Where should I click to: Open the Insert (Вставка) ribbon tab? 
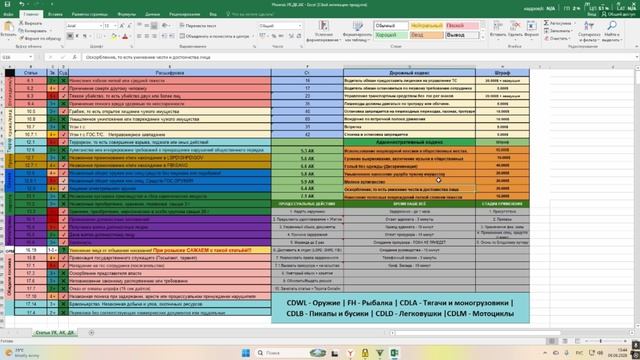pyautogui.click(x=55, y=14)
